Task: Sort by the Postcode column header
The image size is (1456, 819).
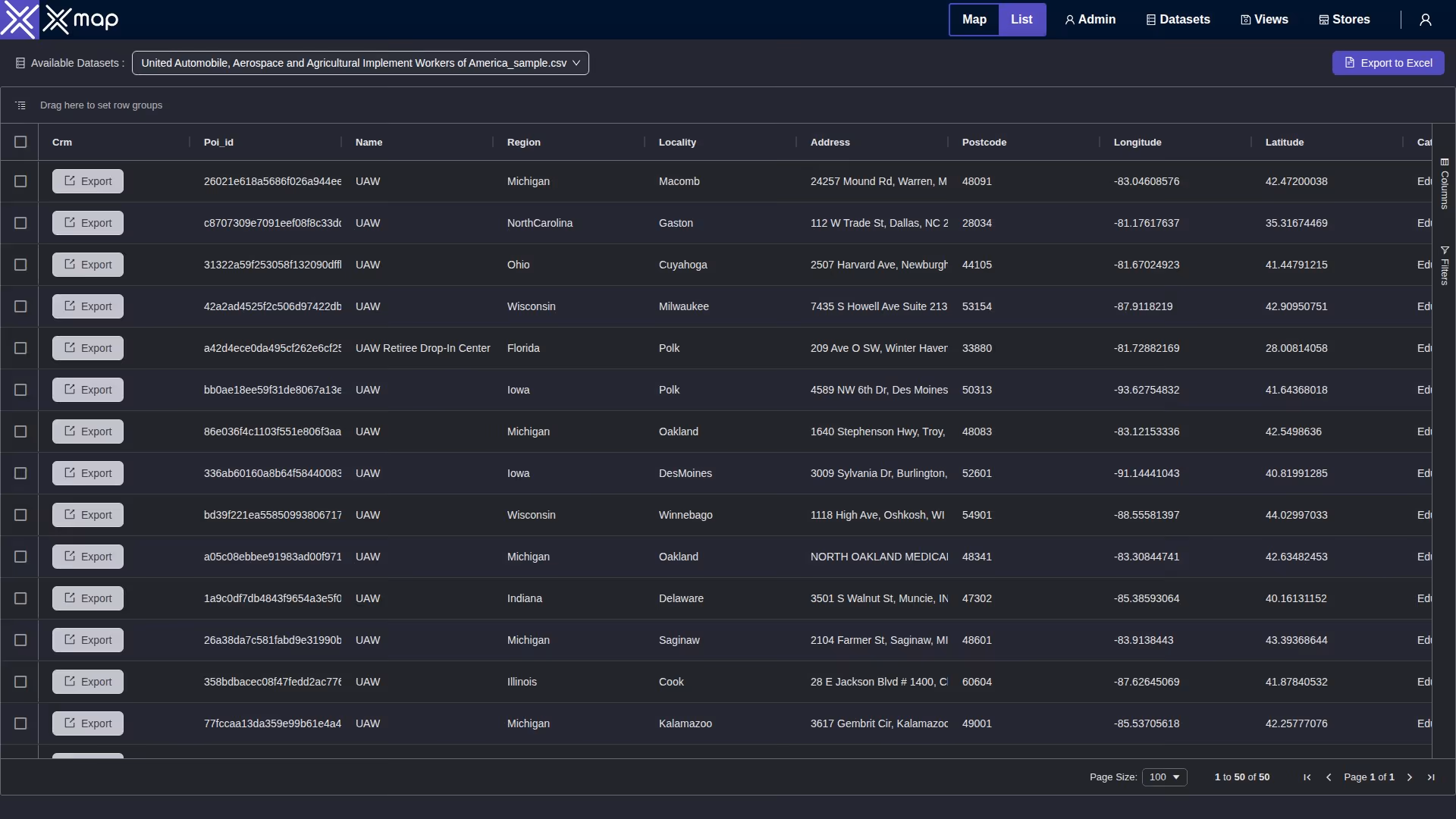Action: point(984,143)
